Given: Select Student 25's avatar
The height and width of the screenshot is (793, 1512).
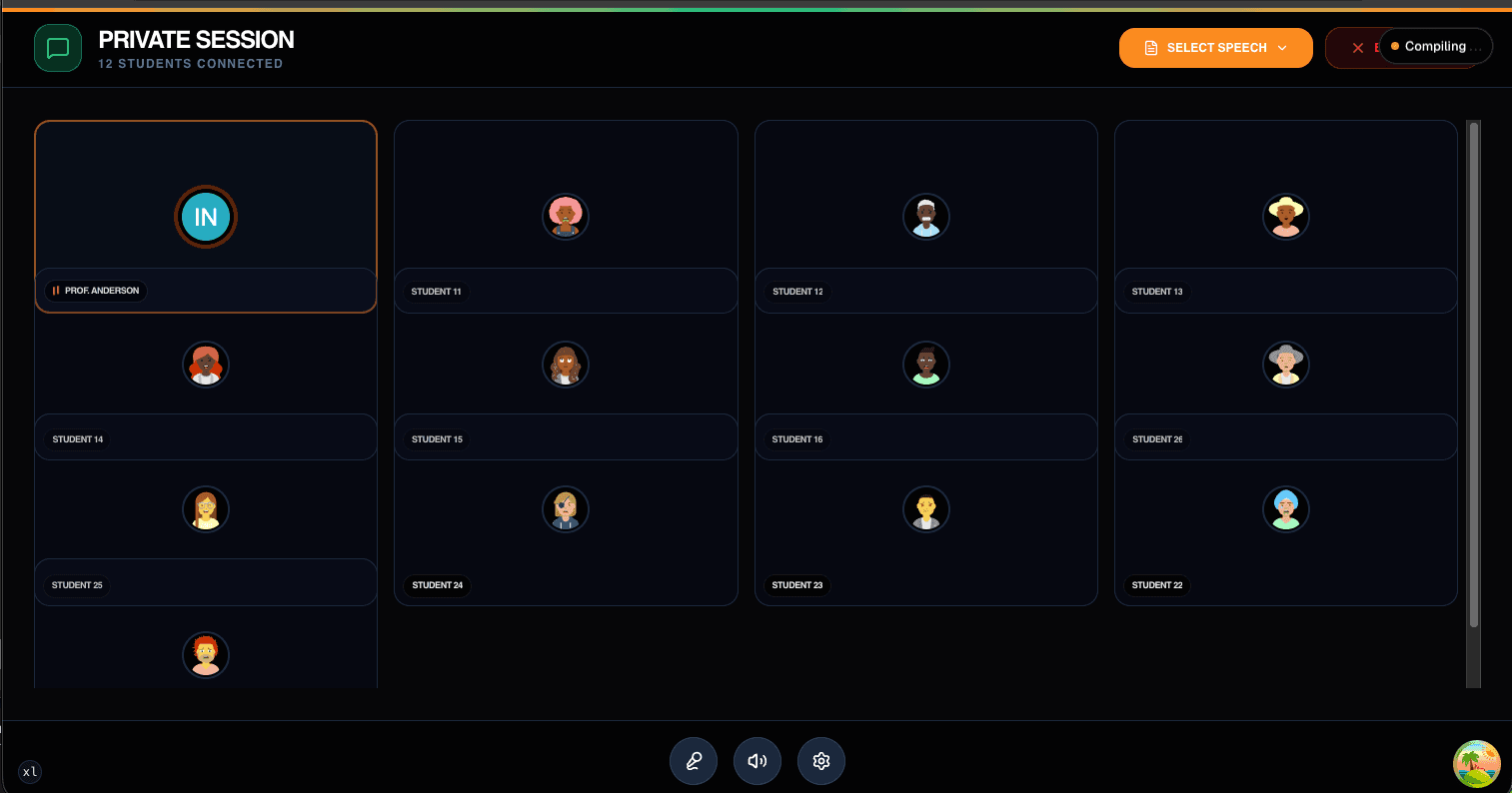Looking at the screenshot, I should (x=206, y=509).
